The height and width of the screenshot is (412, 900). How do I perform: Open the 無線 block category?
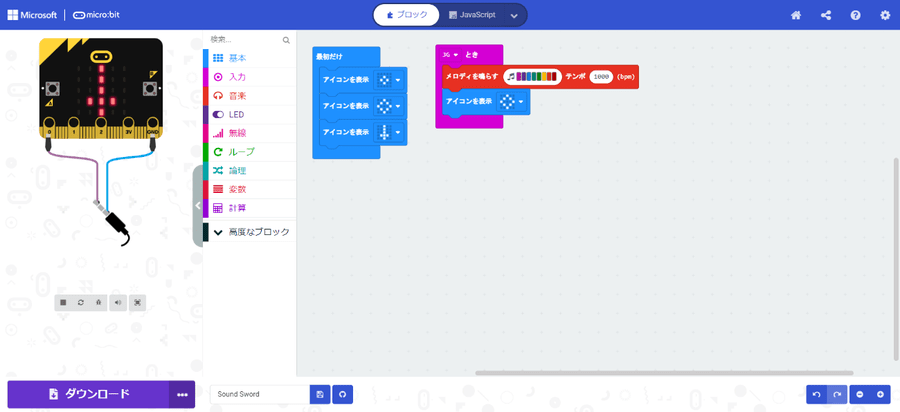tap(250, 133)
